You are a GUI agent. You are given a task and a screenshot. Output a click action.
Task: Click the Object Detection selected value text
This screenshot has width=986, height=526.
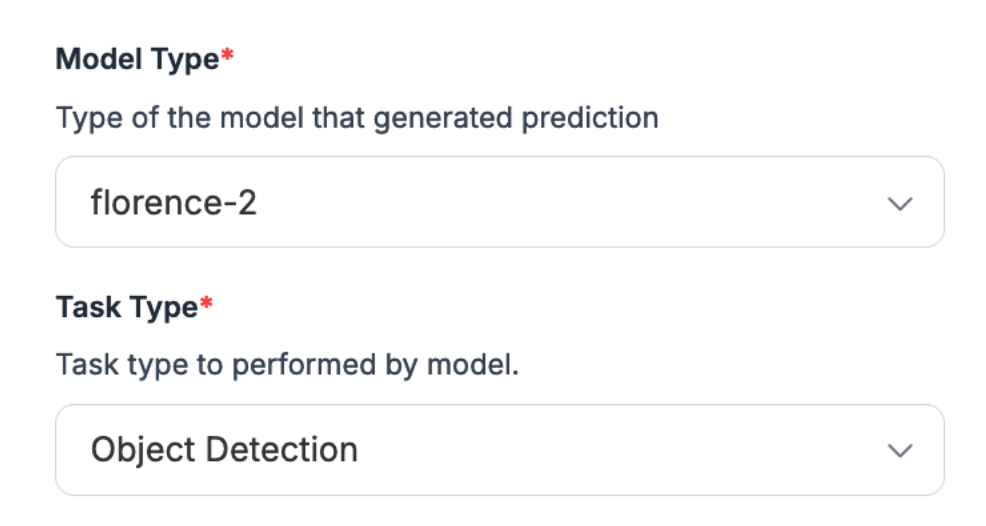click(224, 450)
